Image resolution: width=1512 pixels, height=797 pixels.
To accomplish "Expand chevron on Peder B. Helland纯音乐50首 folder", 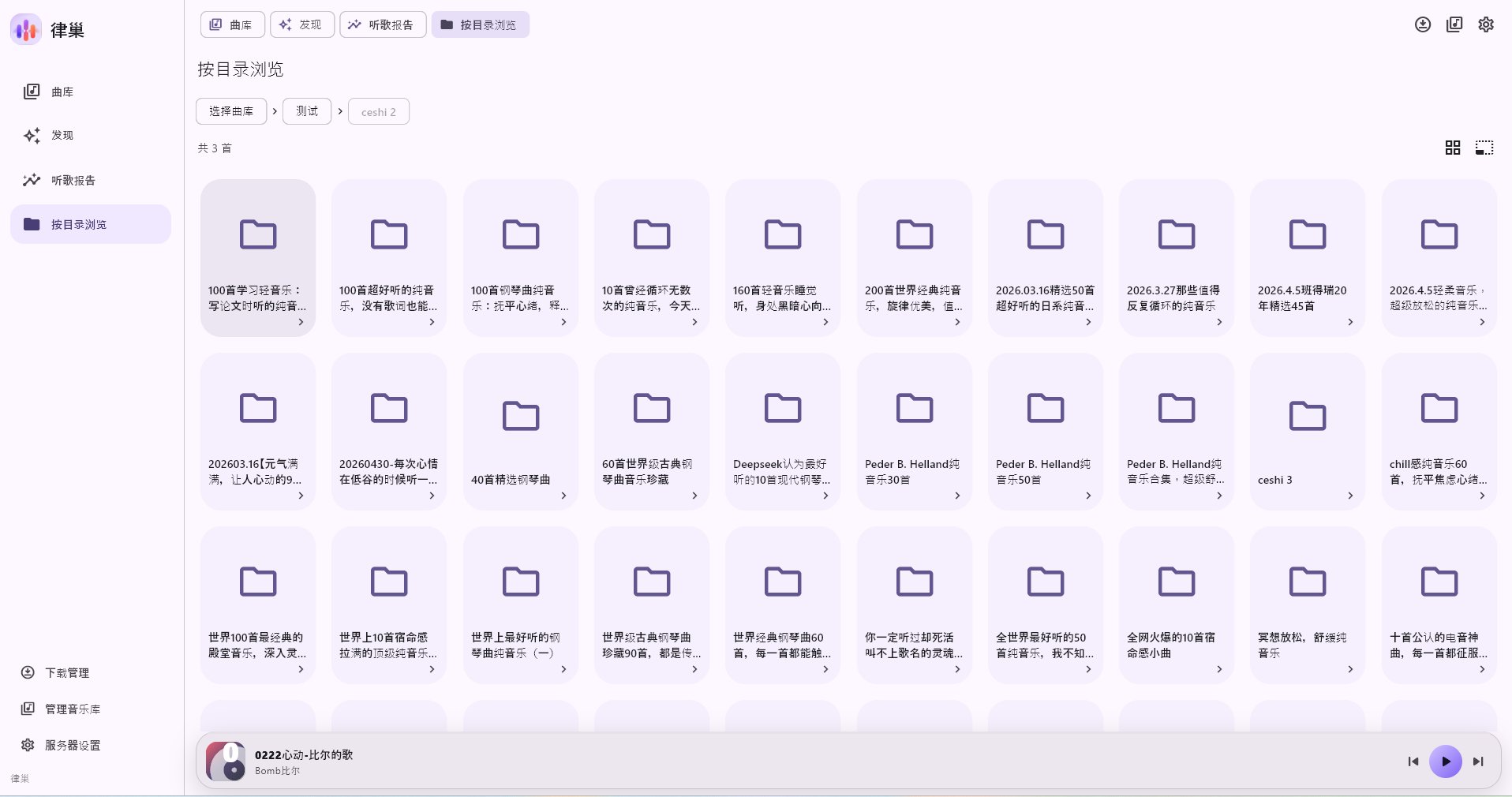I will click(1088, 496).
